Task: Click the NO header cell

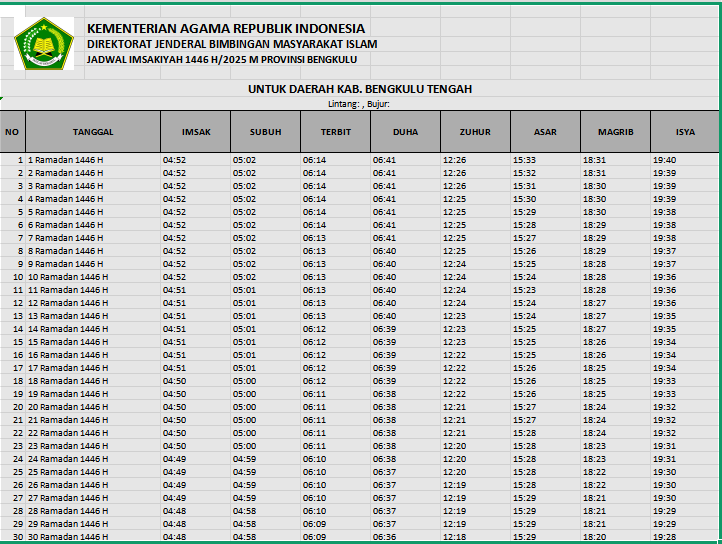Action: point(12,131)
